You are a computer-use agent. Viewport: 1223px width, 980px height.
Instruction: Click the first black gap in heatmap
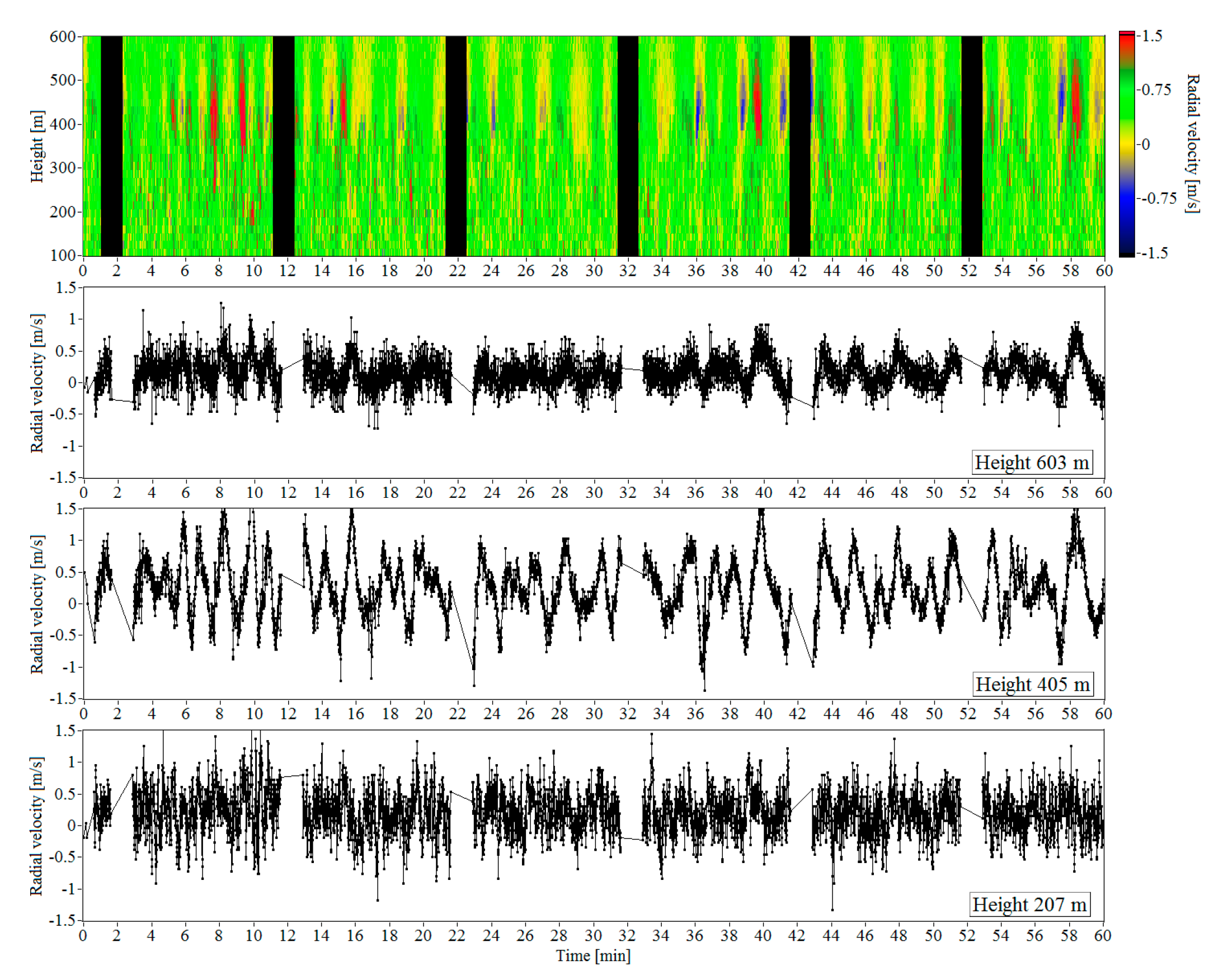pos(112,147)
